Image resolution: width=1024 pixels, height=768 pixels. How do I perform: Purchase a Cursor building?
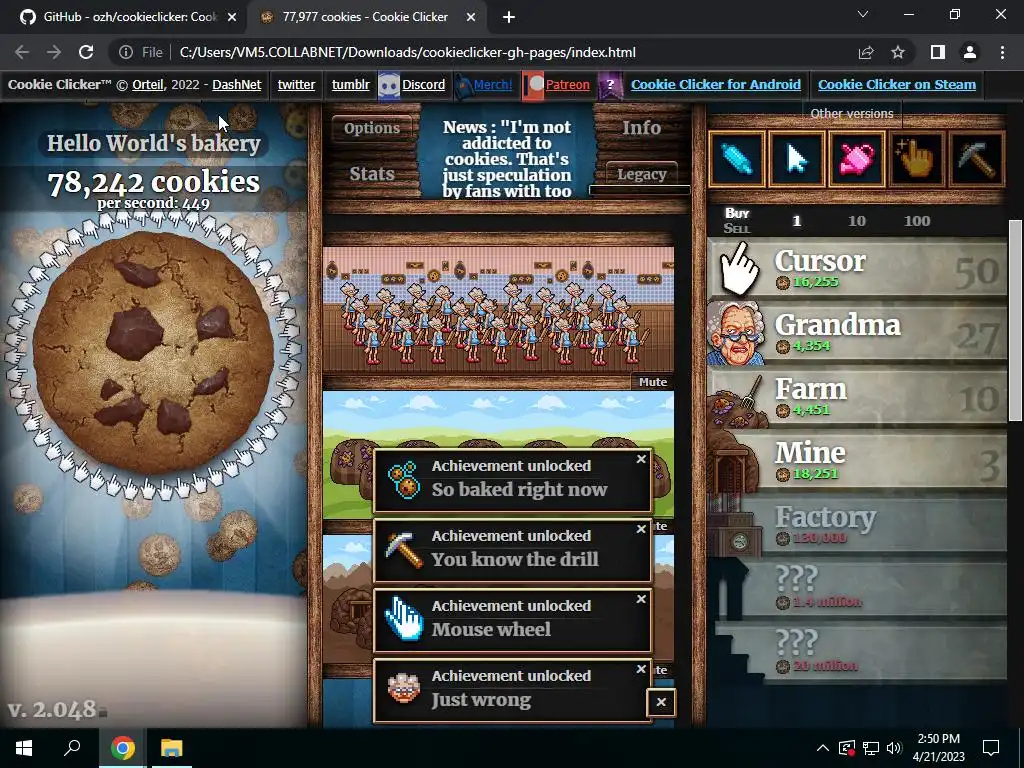point(857,270)
